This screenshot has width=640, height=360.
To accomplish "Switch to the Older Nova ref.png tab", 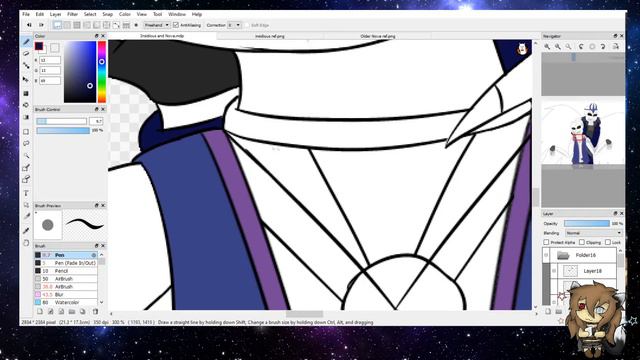I will 378,36.
